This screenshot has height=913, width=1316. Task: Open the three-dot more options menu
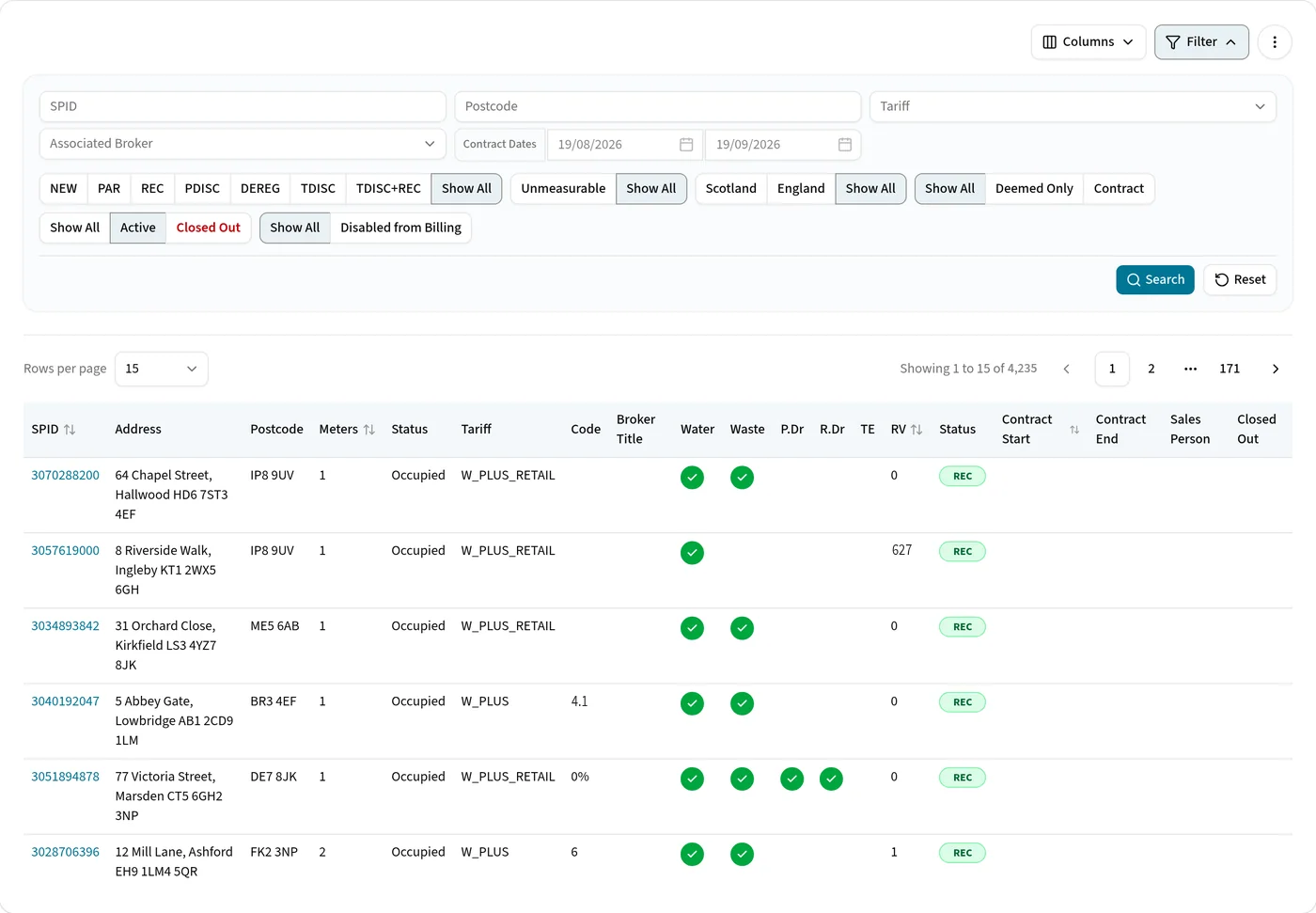tap(1275, 42)
